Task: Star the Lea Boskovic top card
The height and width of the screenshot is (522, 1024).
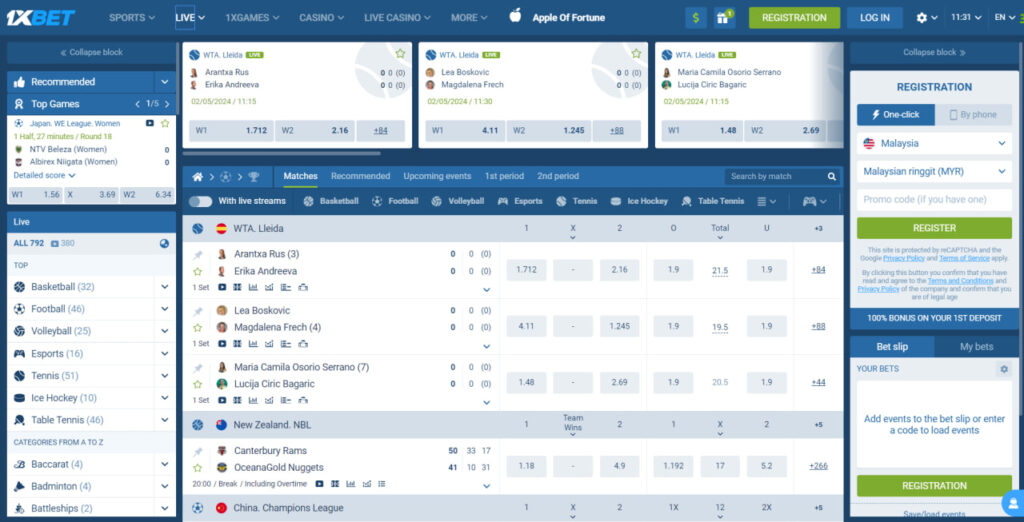Action: coord(636,54)
